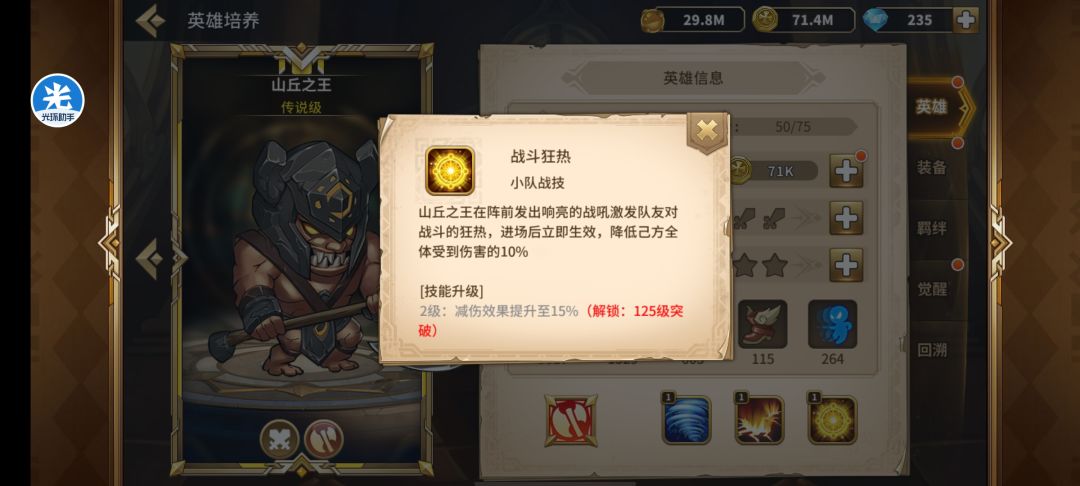Image resolution: width=1080 pixels, height=486 pixels.
Task: Switch to the 觉醒 tab
Action: tap(932, 288)
